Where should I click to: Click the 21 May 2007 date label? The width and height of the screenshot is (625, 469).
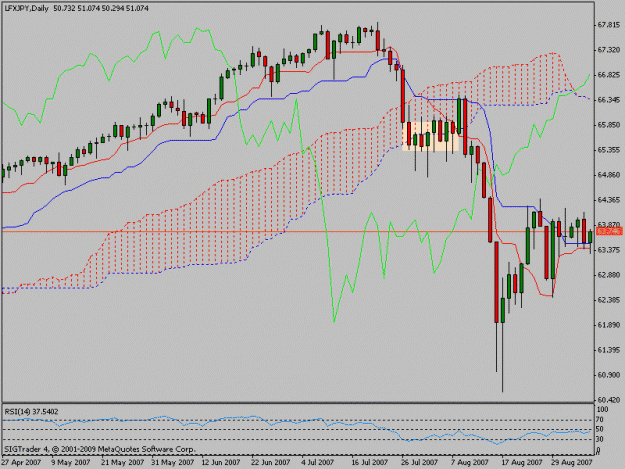[x=122, y=463]
